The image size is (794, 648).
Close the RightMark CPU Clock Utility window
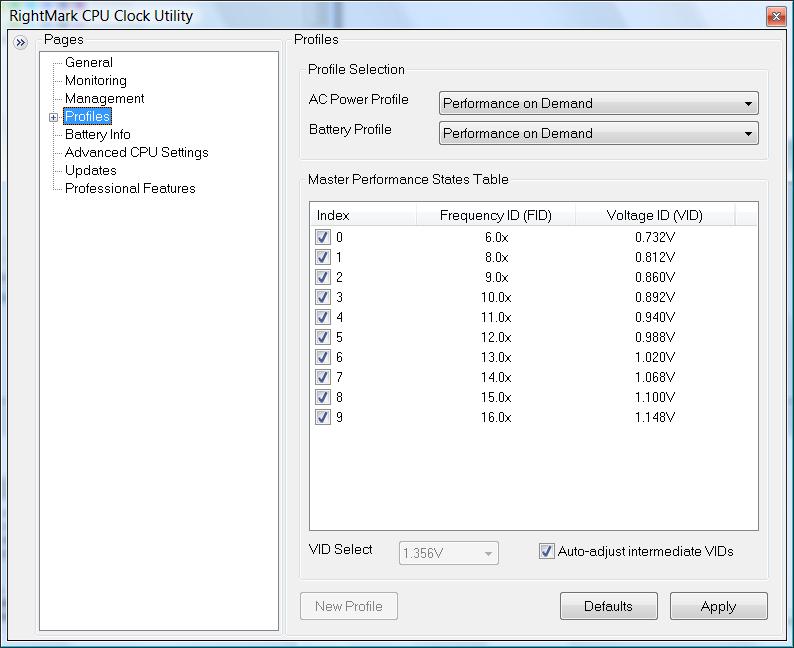[x=776, y=17]
